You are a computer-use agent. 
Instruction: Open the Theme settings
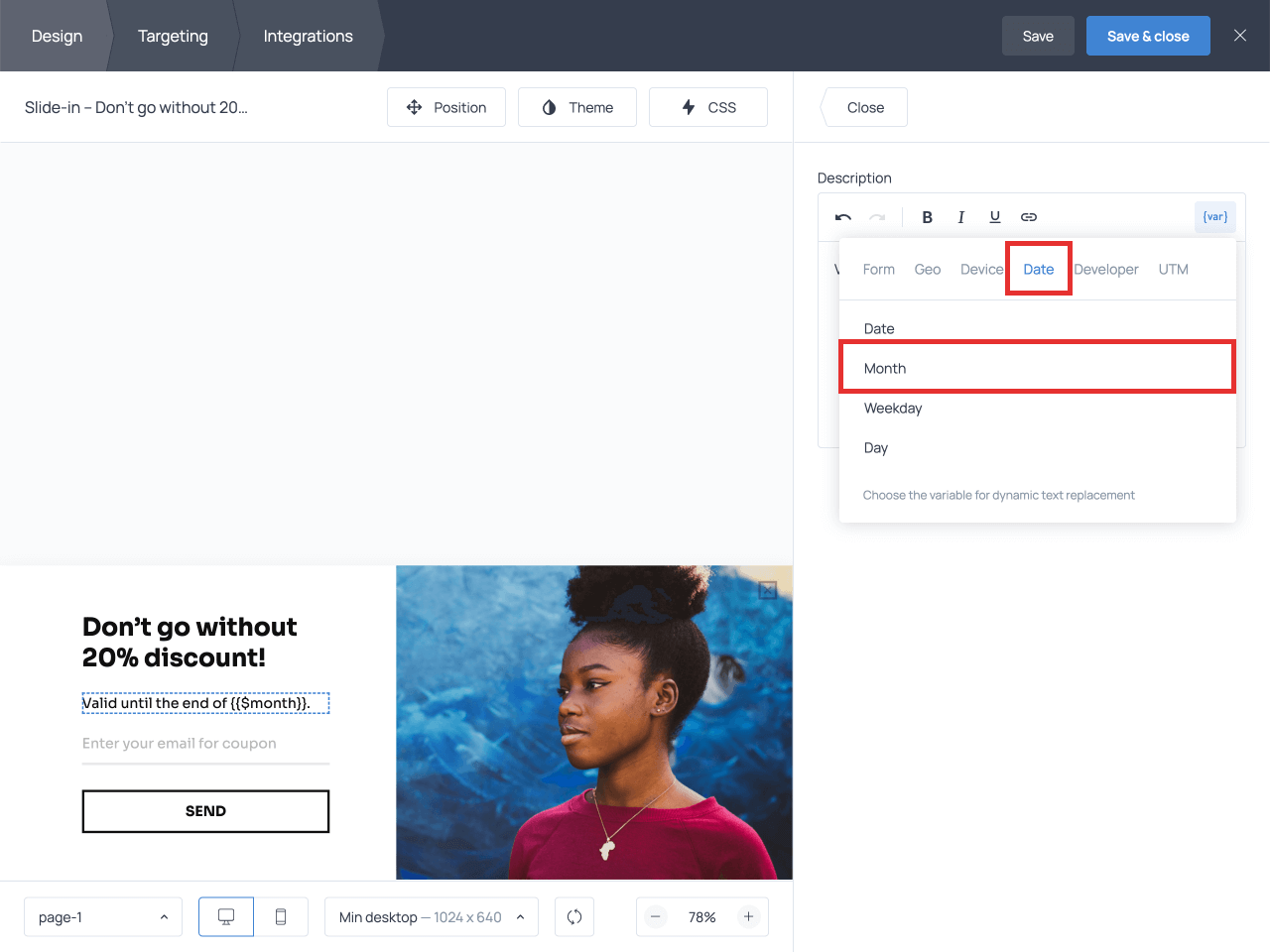577,107
